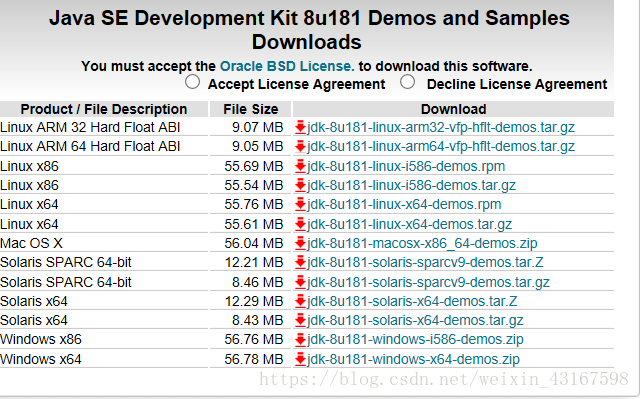Click the 56.76 MB file size cell

point(250,339)
